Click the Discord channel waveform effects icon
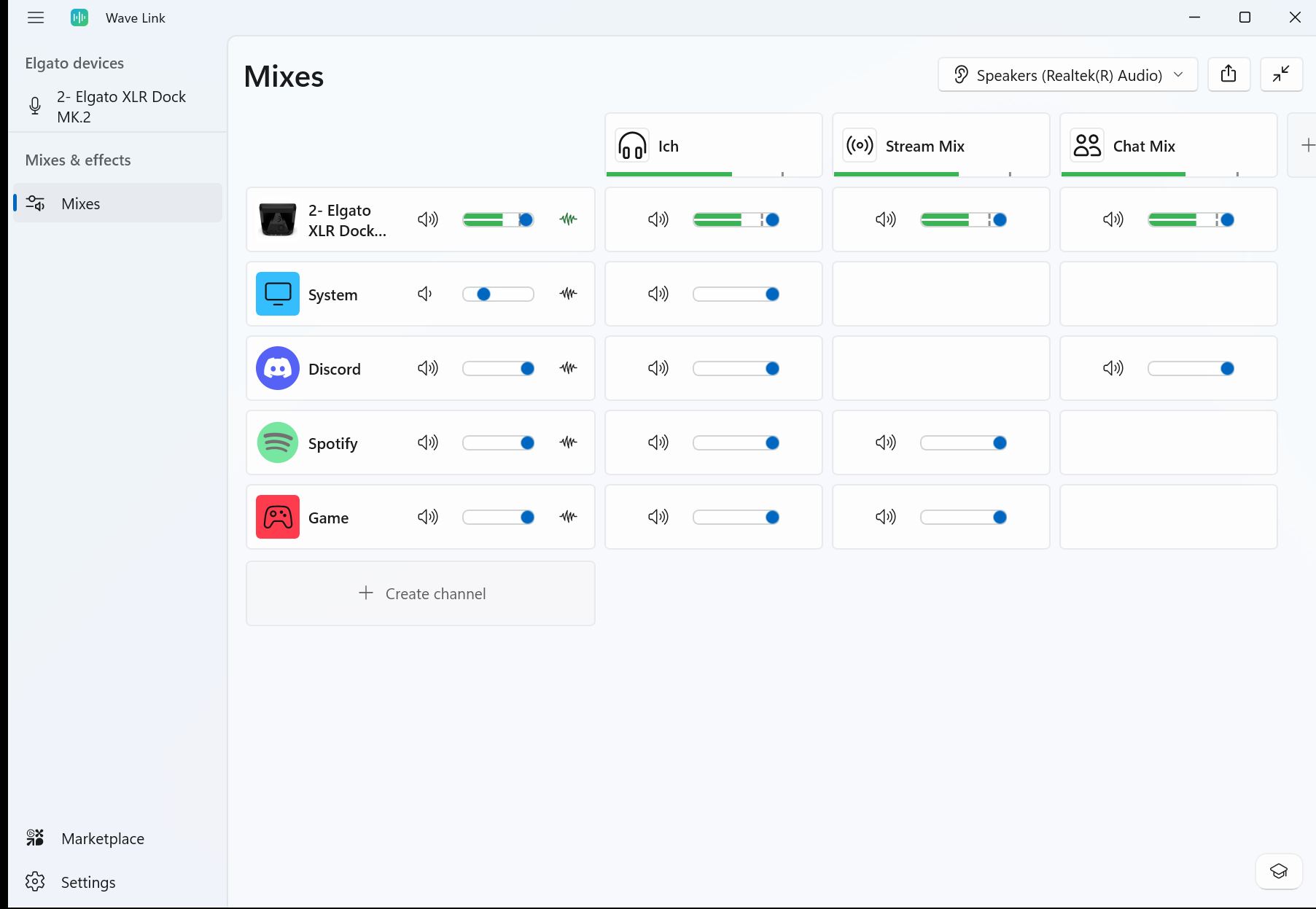The image size is (1316, 909). pos(568,368)
